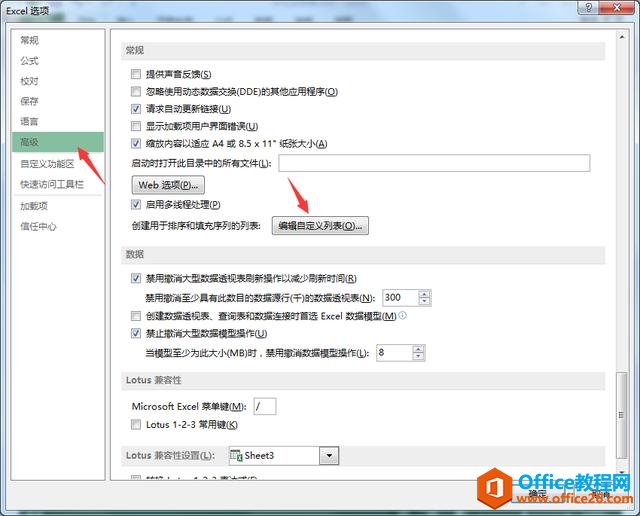Uncheck 请求自动更新链接 checkbox
This screenshot has width=640, height=516.
pyautogui.click(x=136, y=109)
